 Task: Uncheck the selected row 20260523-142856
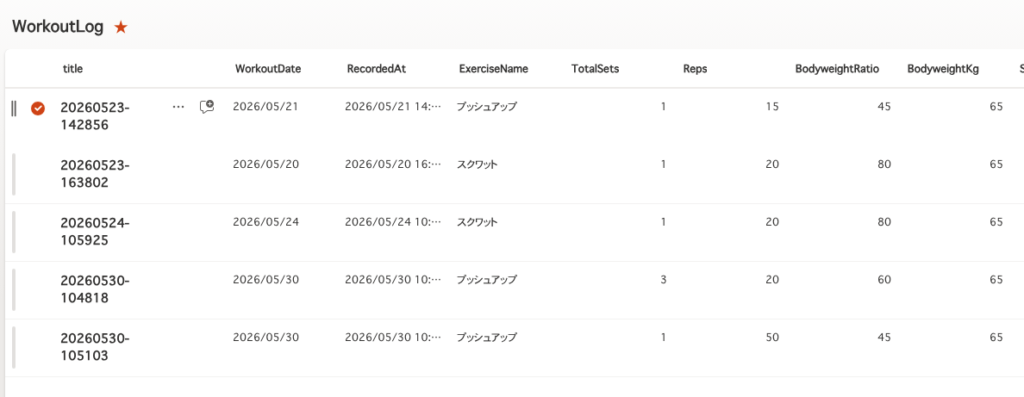click(x=38, y=108)
